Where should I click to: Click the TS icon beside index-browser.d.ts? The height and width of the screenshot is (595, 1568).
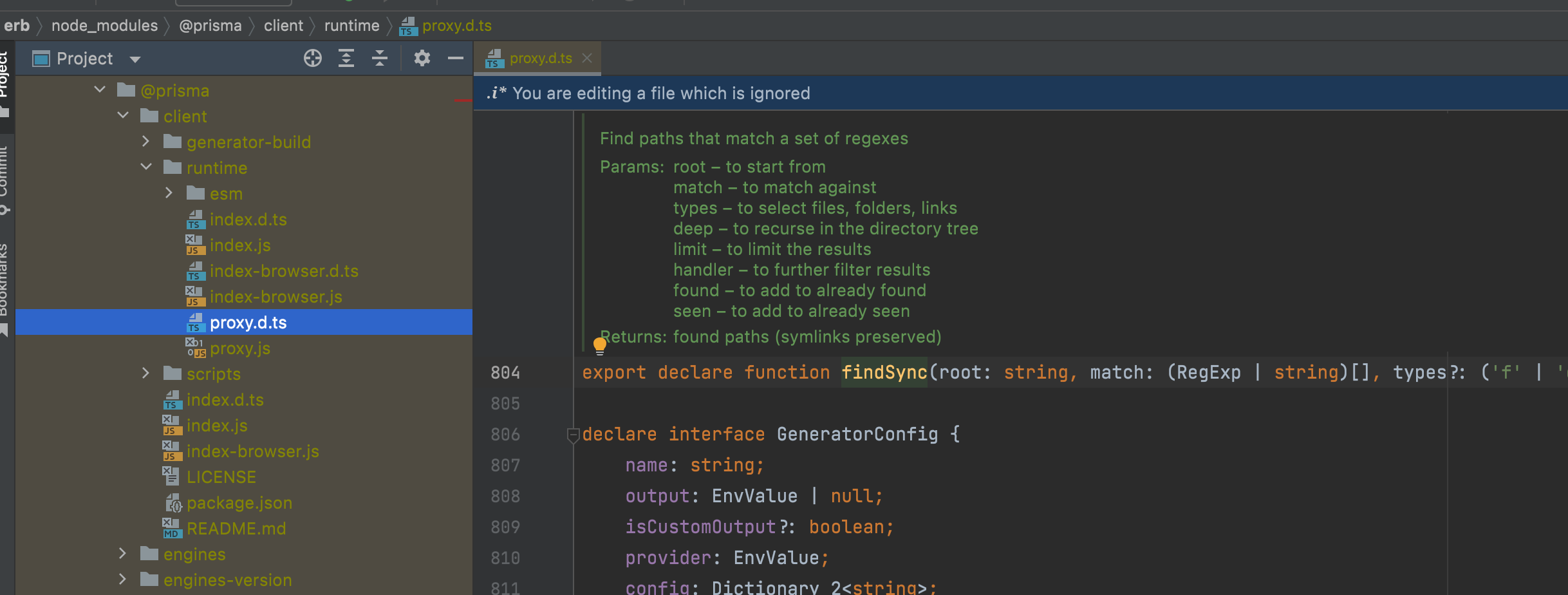coord(196,271)
